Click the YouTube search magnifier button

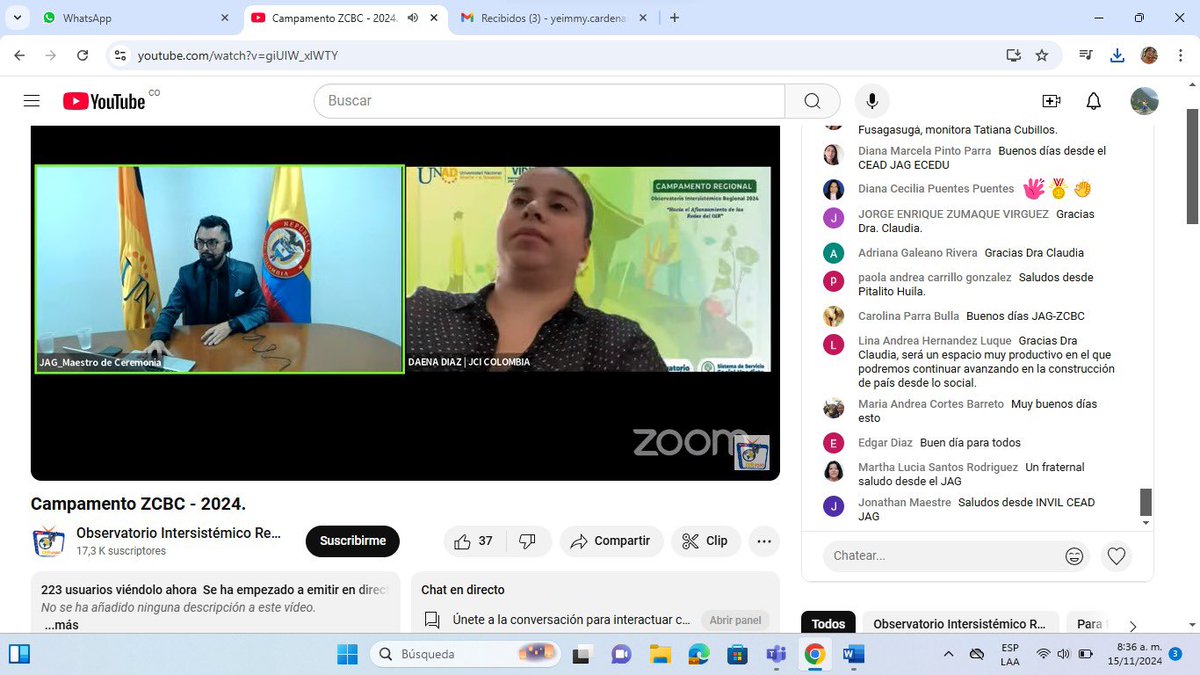click(x=812, y=101)
